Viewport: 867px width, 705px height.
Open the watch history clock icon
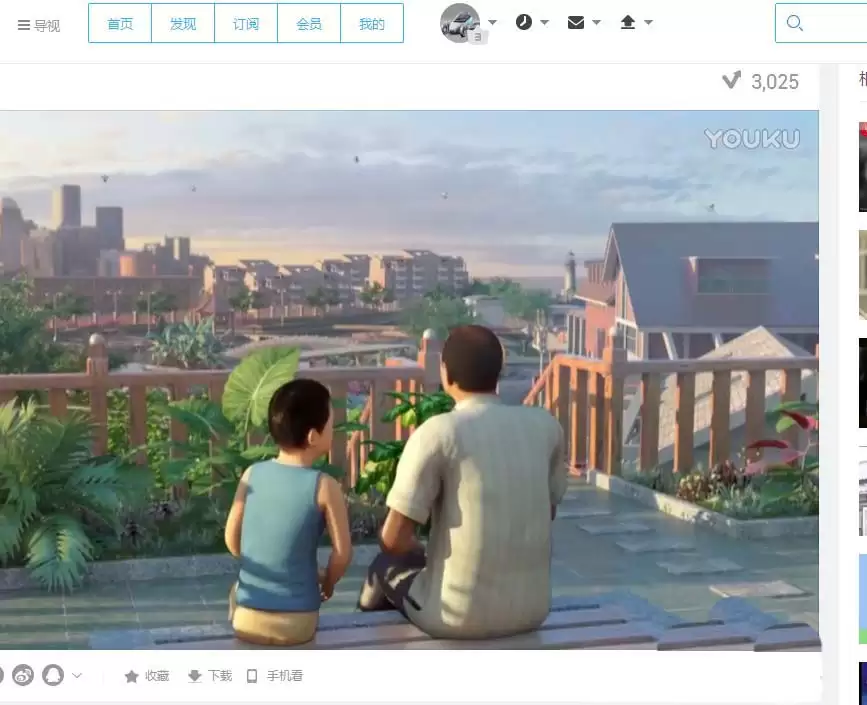524,22
